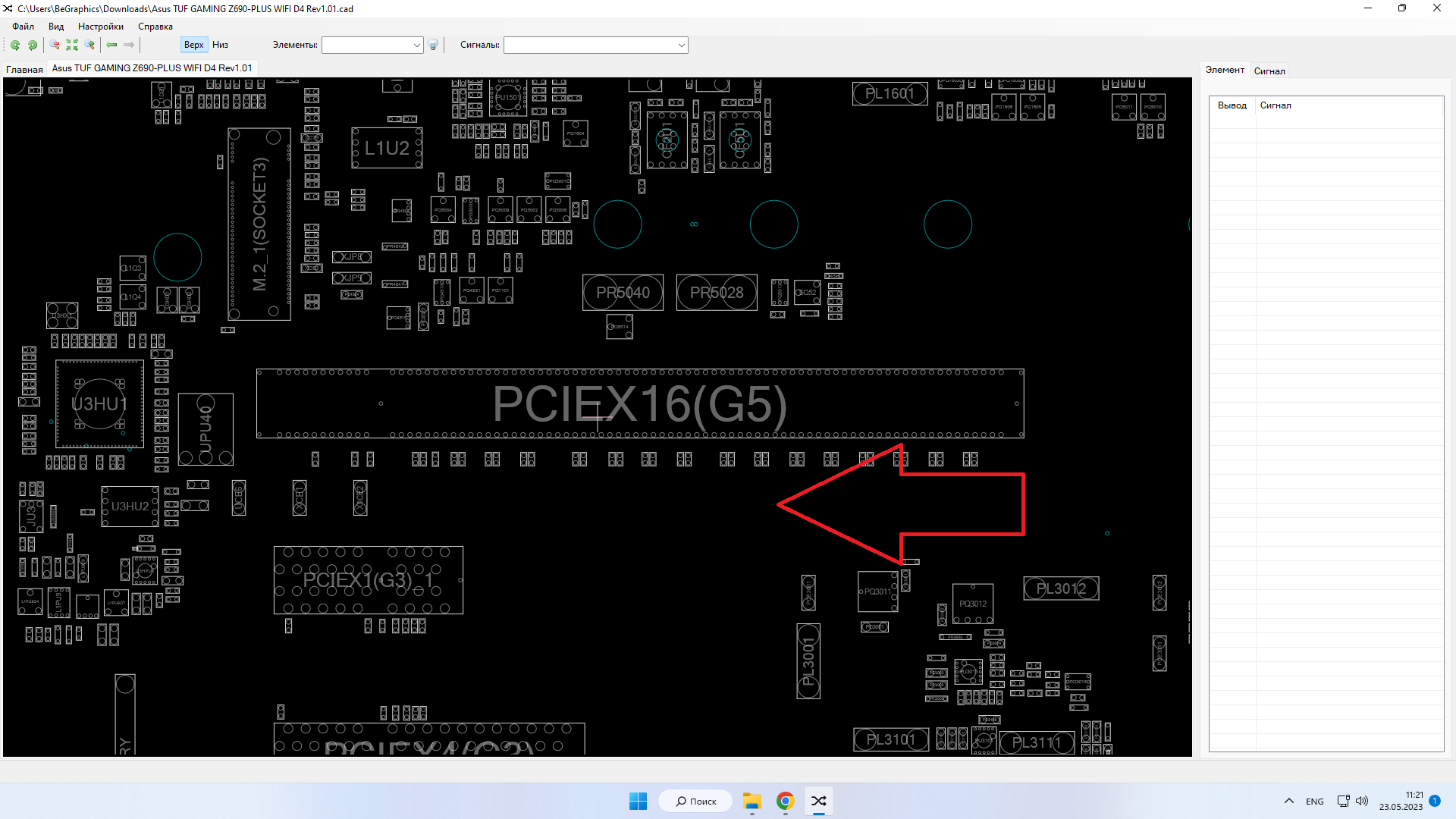Open the Сигнал panel tab

point(1269,71)
